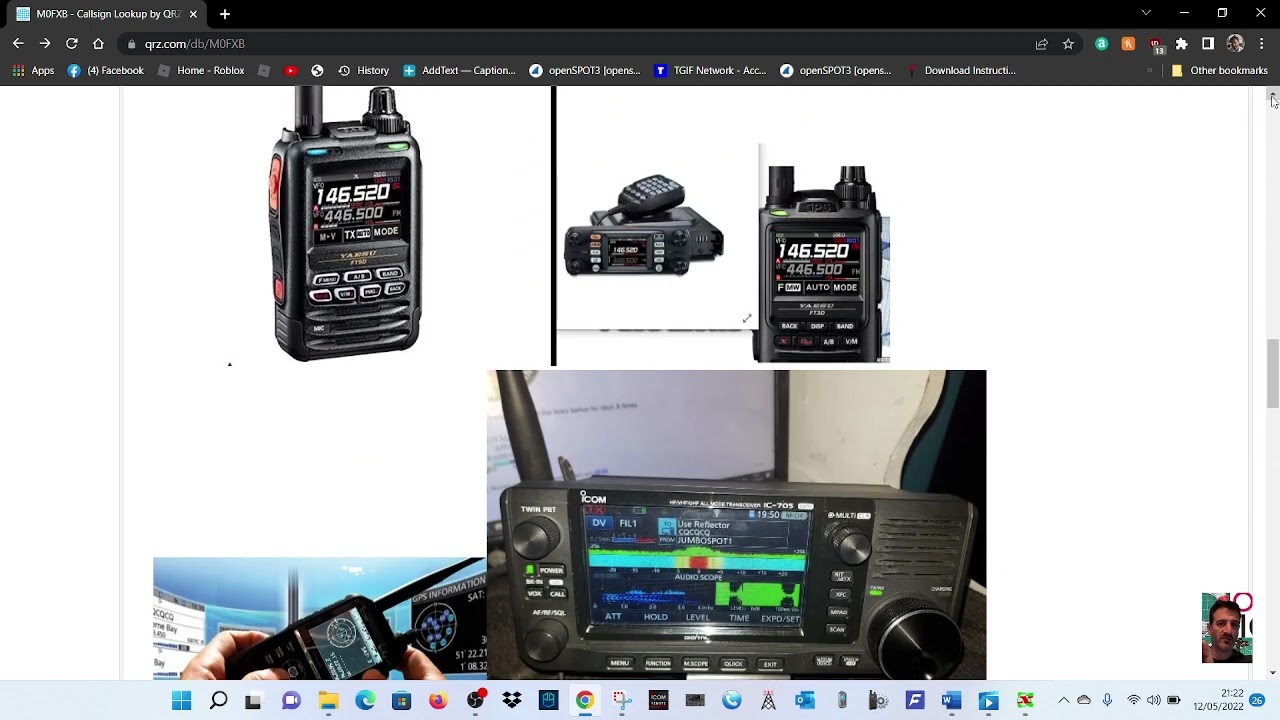Bookmark this page with the star icon
Screen dimensions: 1280x720
1068,44
